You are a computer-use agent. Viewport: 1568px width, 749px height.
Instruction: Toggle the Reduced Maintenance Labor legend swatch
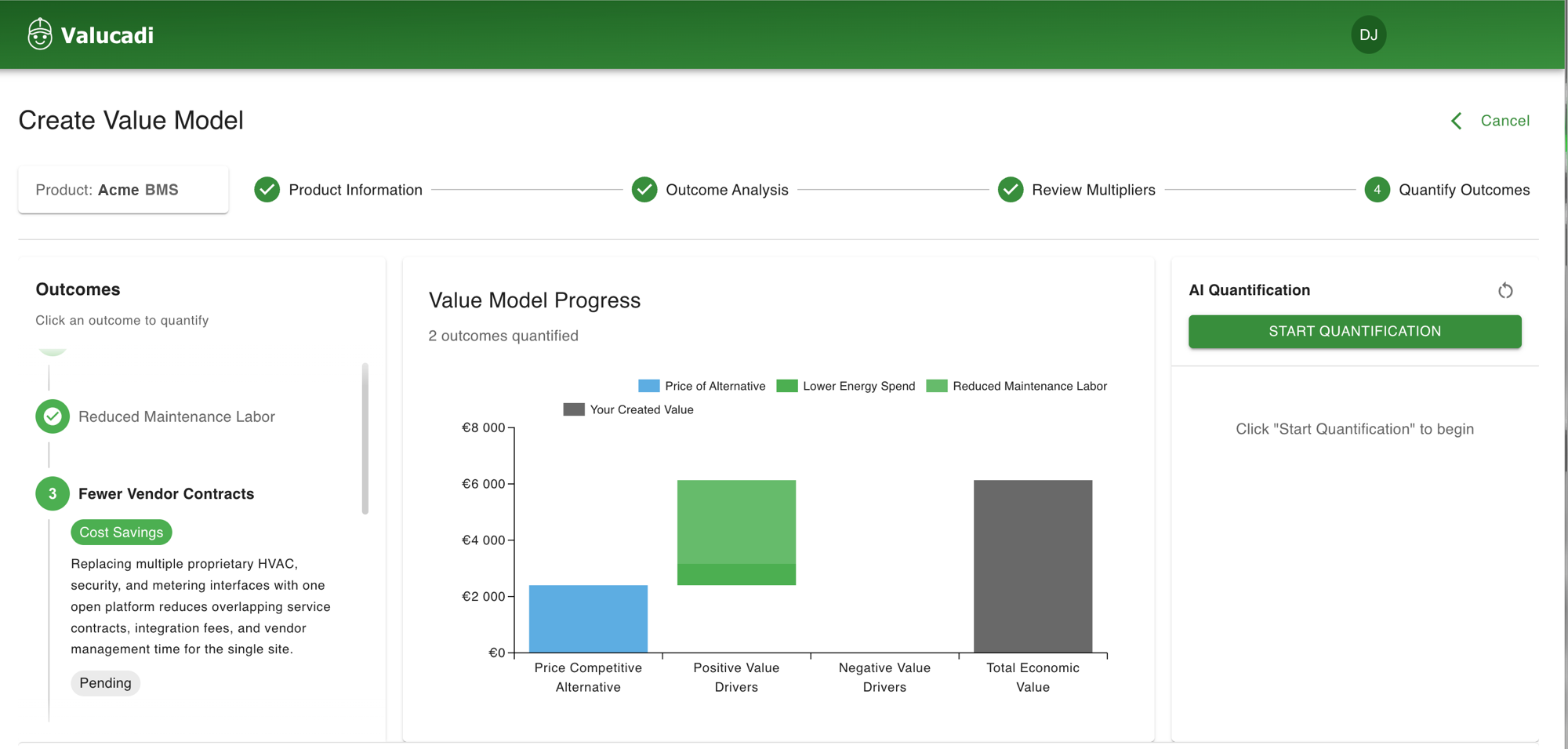[937, 386]
